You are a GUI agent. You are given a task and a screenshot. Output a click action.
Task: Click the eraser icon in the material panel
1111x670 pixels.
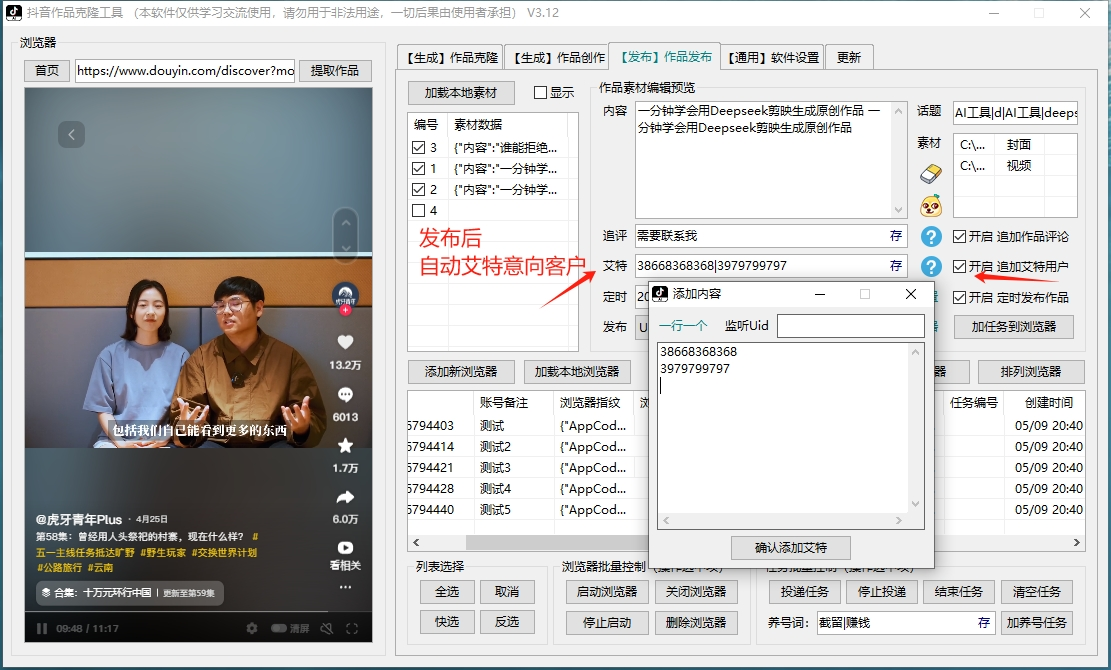tap(929, 172)
